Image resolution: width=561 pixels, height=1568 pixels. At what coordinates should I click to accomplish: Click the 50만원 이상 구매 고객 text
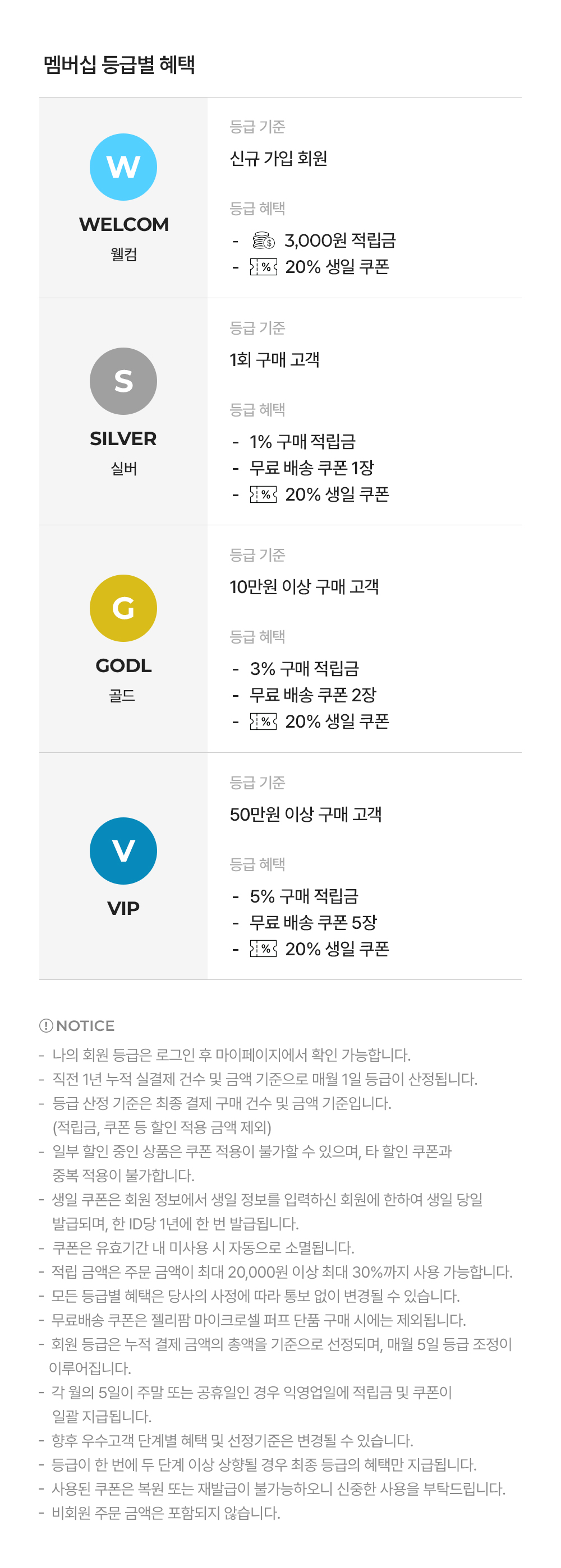[305, 815]
